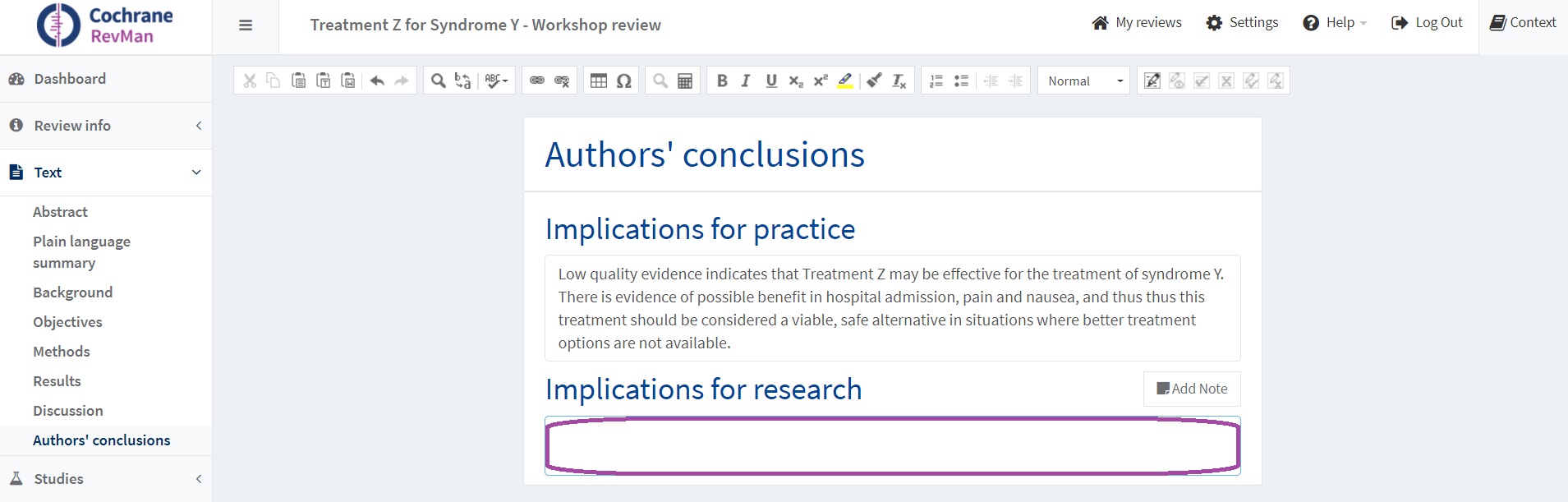Apply the copy formatting paintbrush
The image size is (1568, 502).
(x=875, y=81)
